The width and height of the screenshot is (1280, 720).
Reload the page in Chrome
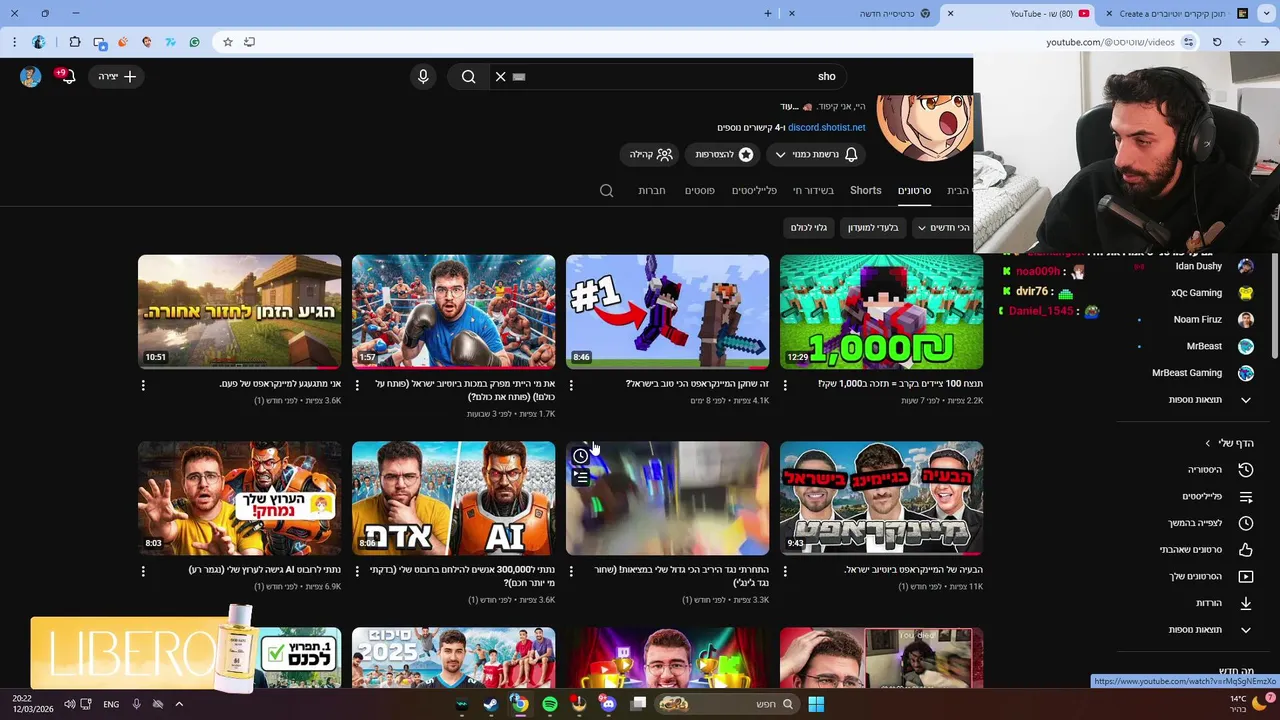coord(1217,42)
